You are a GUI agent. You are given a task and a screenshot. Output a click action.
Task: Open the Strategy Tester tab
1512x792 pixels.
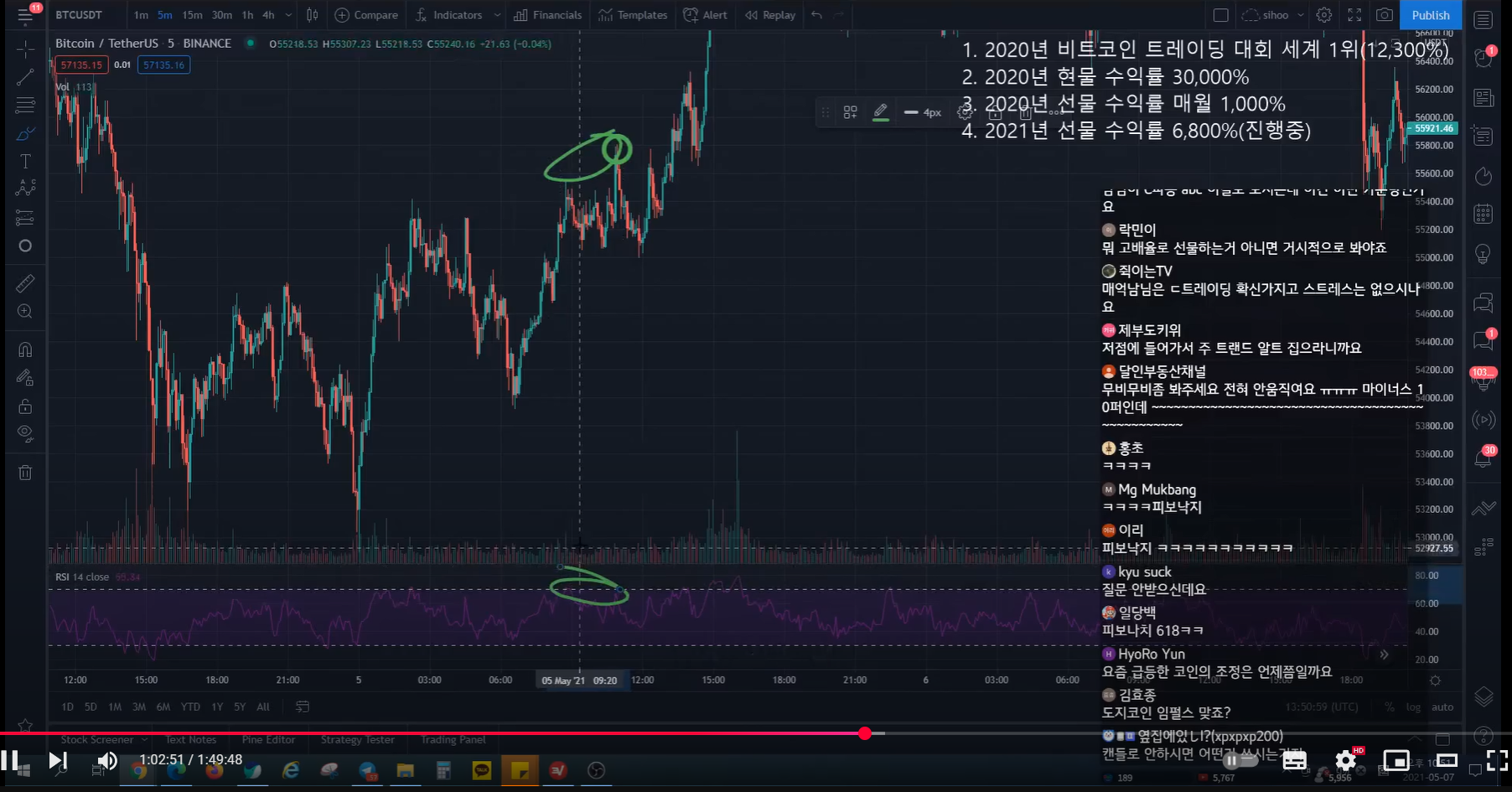(357, 740)
